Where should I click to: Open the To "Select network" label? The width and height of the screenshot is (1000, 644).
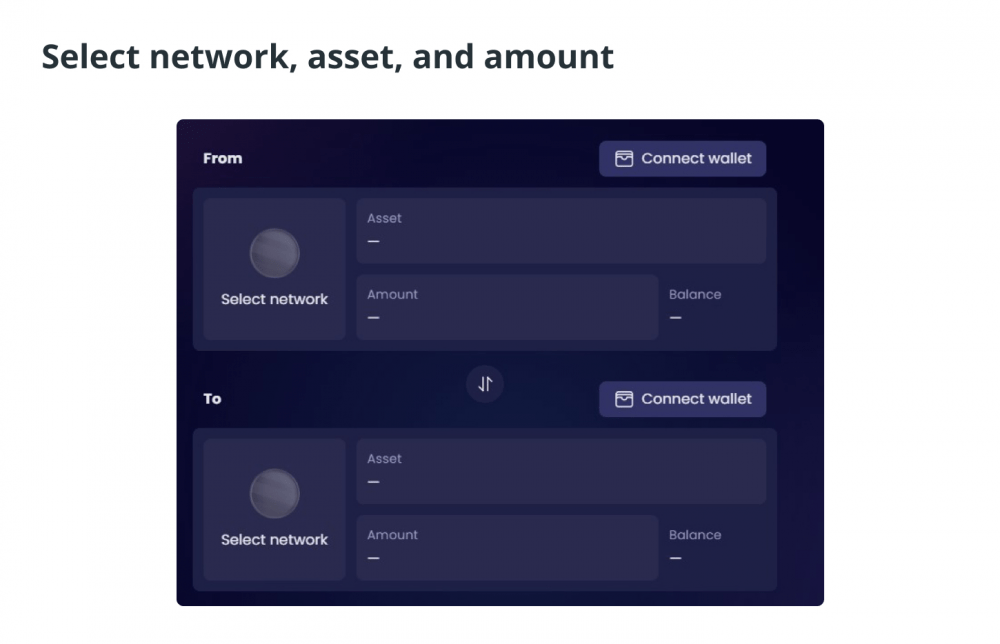pyautogui.click(x=274, y=540)
